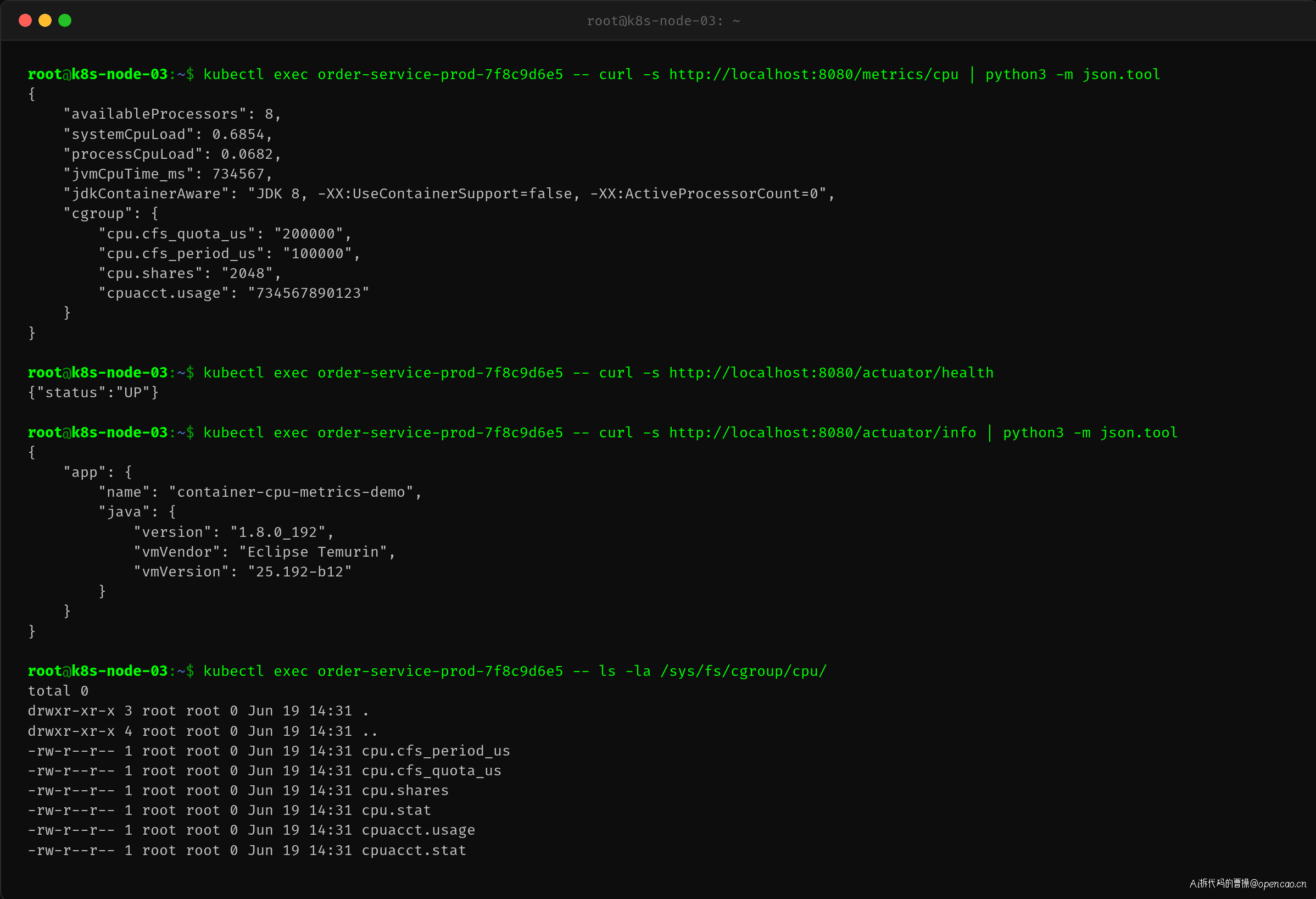Click the "app": { line

tap(98, 473)
